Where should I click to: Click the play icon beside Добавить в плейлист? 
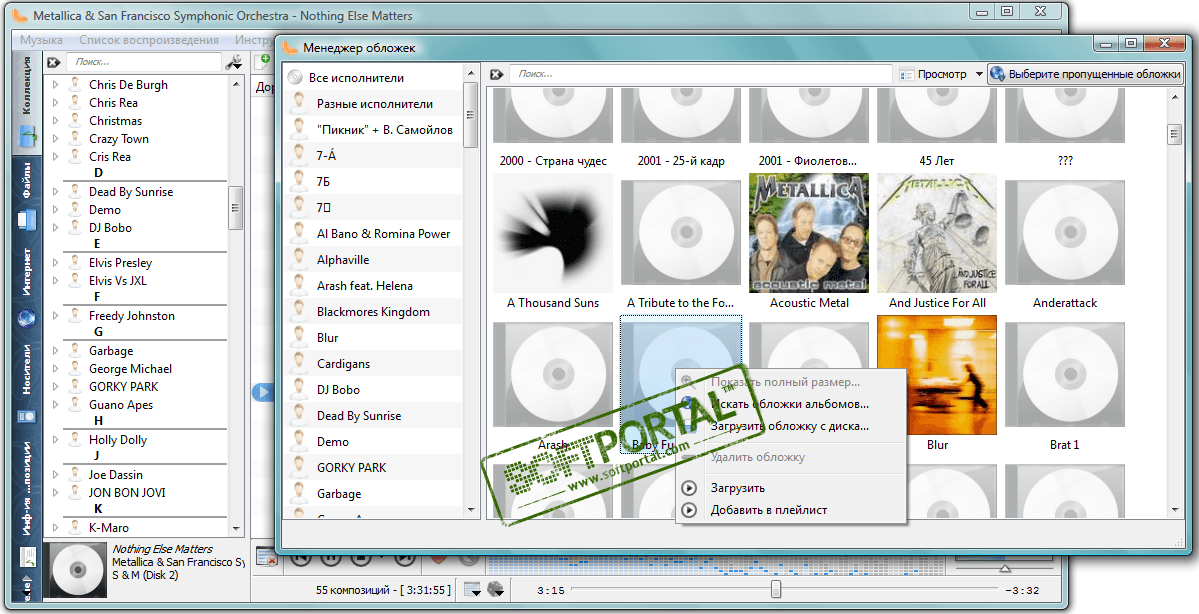[x=689, y=510]
